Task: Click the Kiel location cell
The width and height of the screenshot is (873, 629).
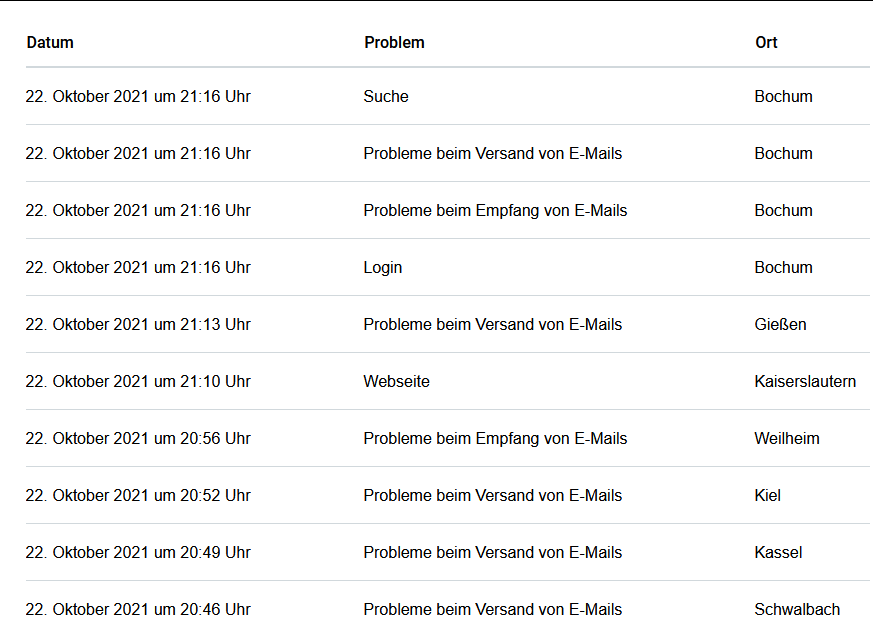Action: point(768,496)
